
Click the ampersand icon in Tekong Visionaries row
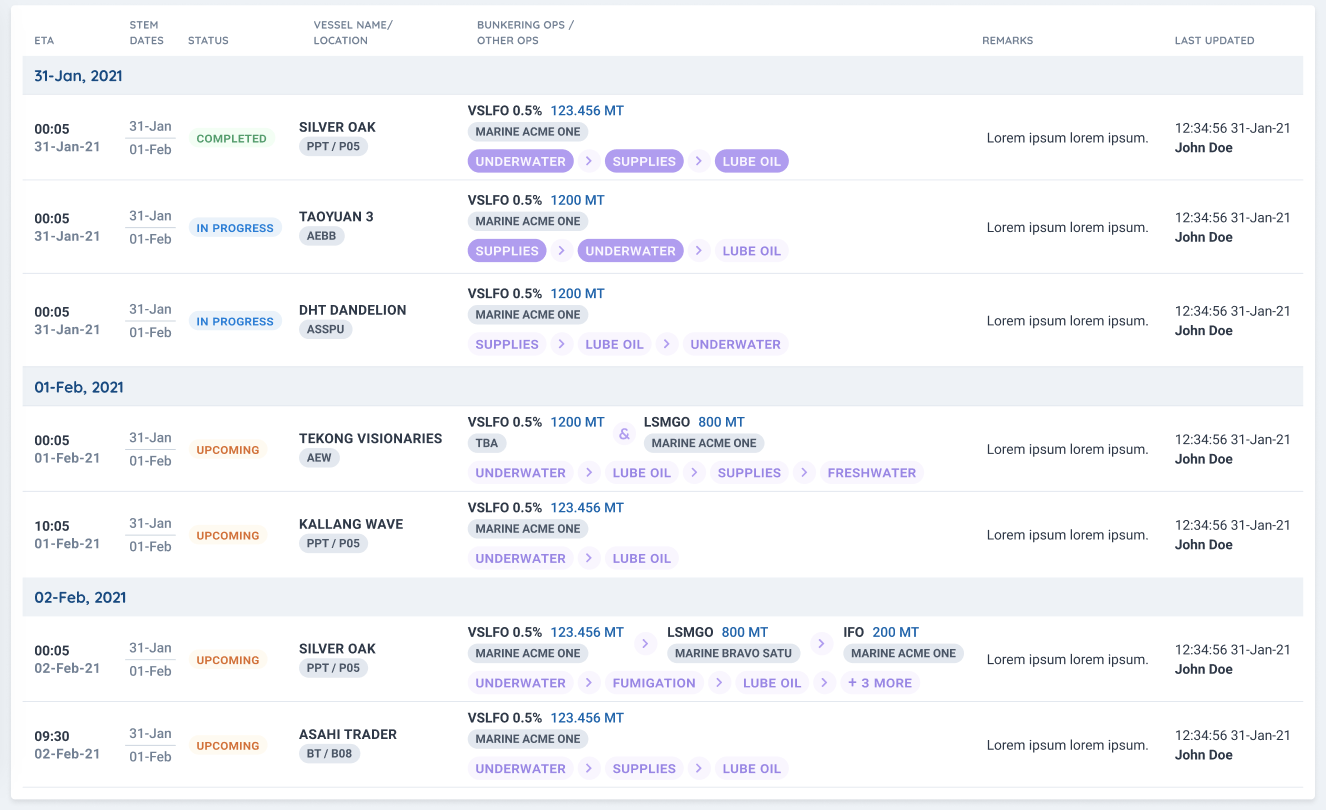624,434
